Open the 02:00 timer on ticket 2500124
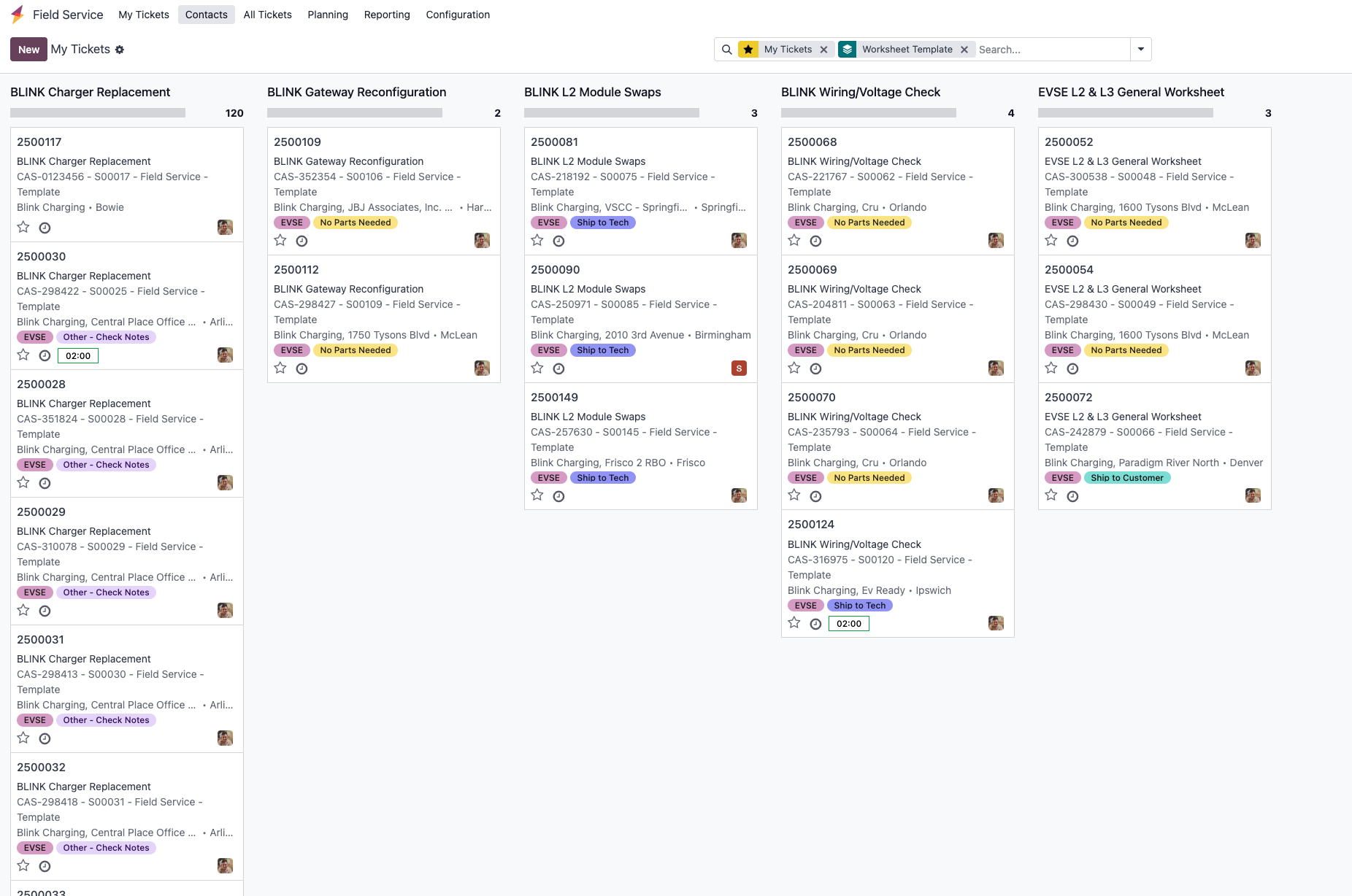This screenshot has height=896, width=1352. 849,624
